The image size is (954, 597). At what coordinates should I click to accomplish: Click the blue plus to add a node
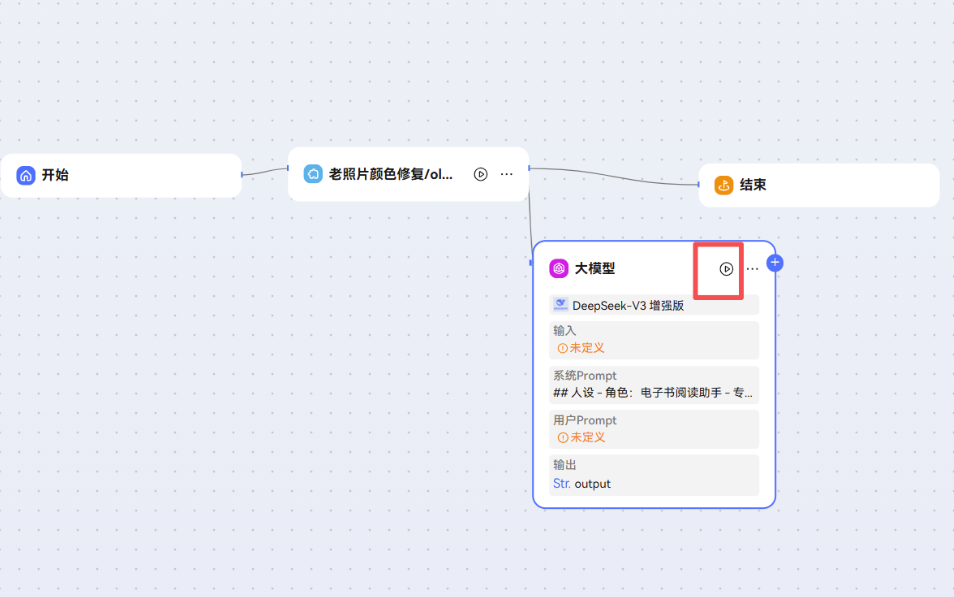[x=775, y=261]
